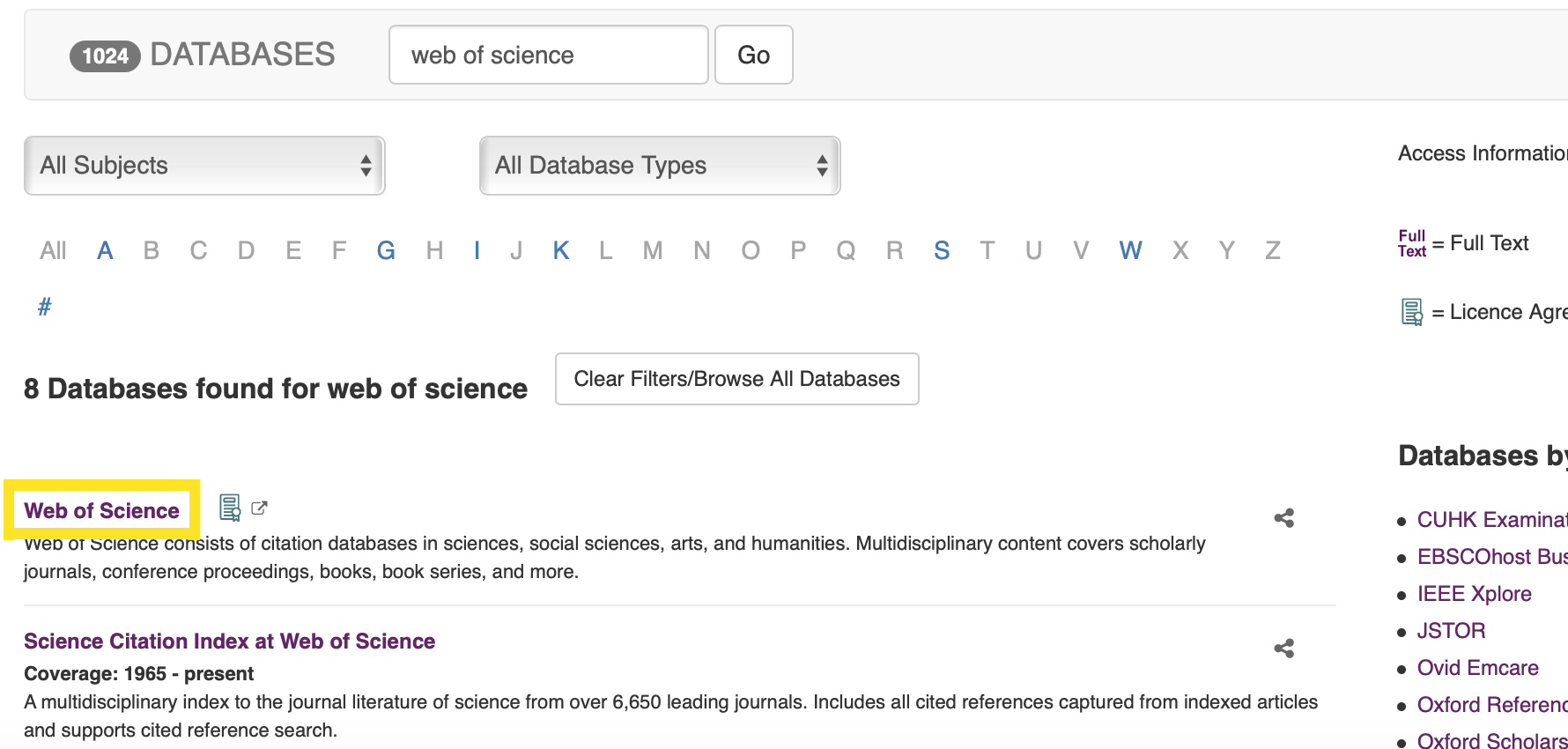Select the letter K filter
Viewport: 1568px width, 749px height.
(561, 251)
